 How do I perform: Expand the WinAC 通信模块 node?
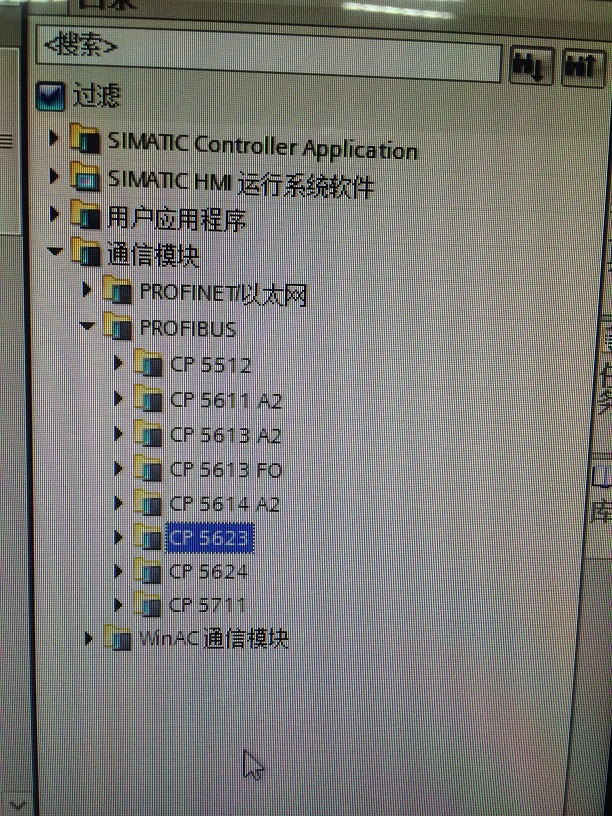click(x=88, y=638)
